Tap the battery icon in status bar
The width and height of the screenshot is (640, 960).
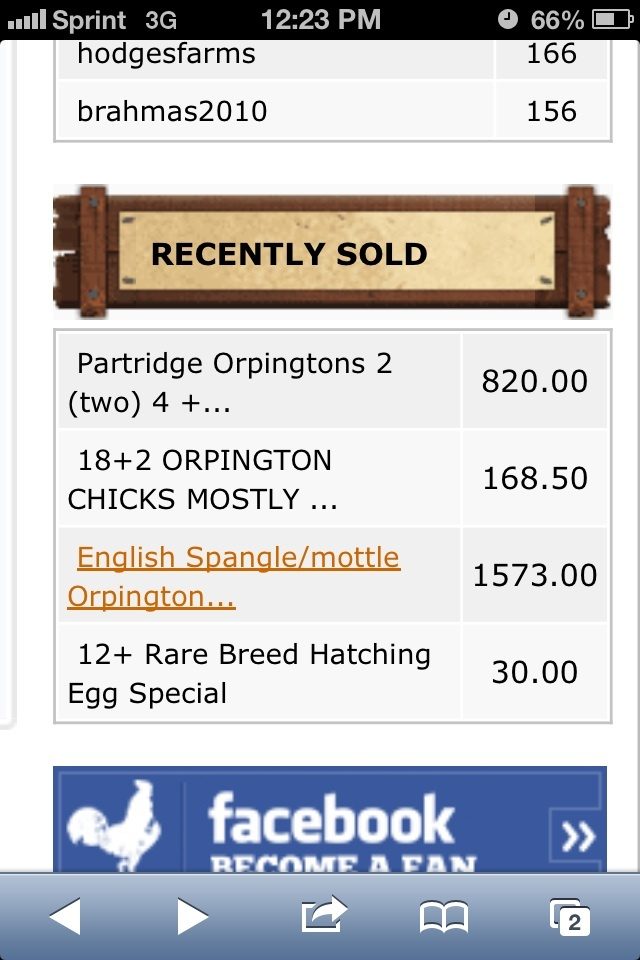(612, 19)
